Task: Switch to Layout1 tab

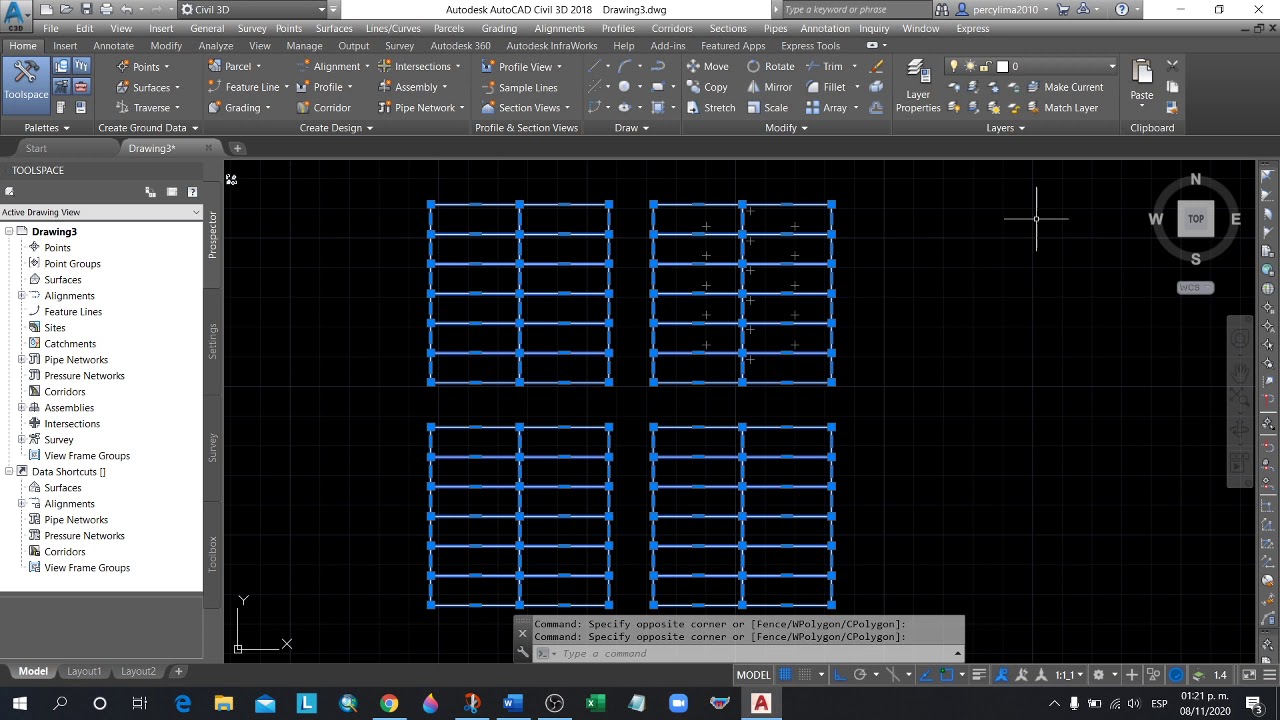Action: [x=84, y=672]
